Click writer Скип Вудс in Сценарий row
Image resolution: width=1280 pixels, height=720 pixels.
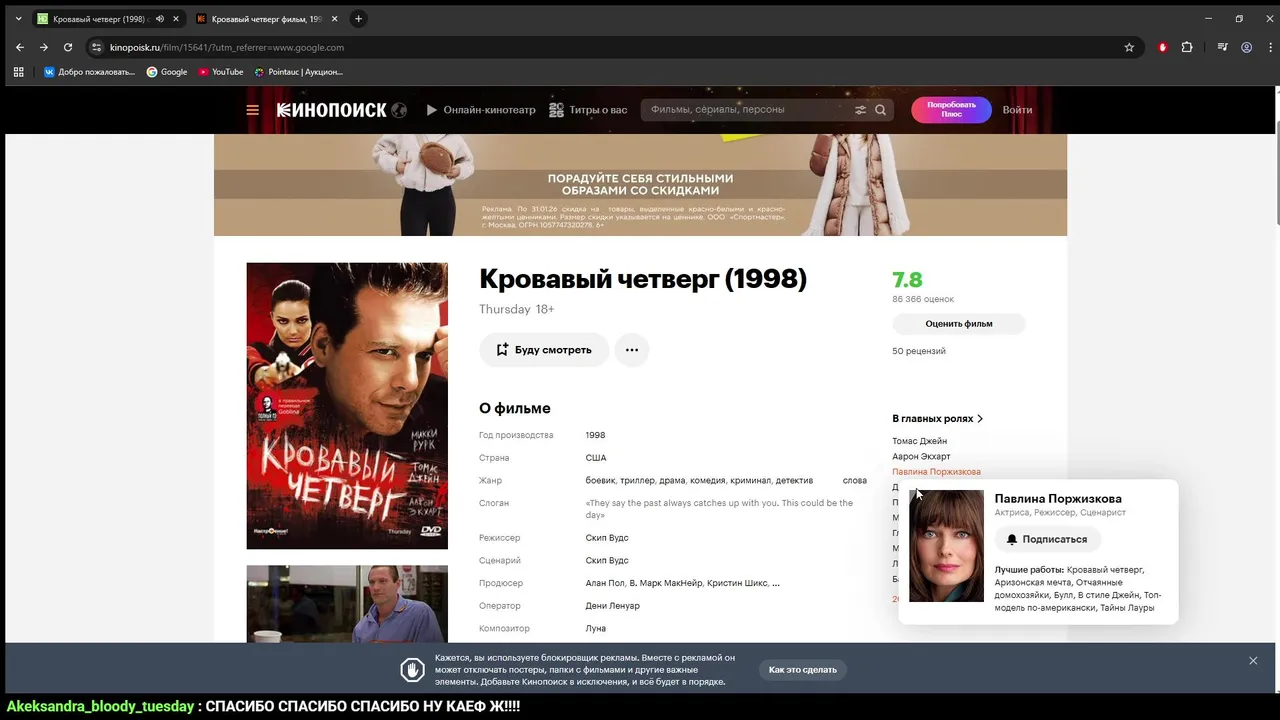(607, 561)
